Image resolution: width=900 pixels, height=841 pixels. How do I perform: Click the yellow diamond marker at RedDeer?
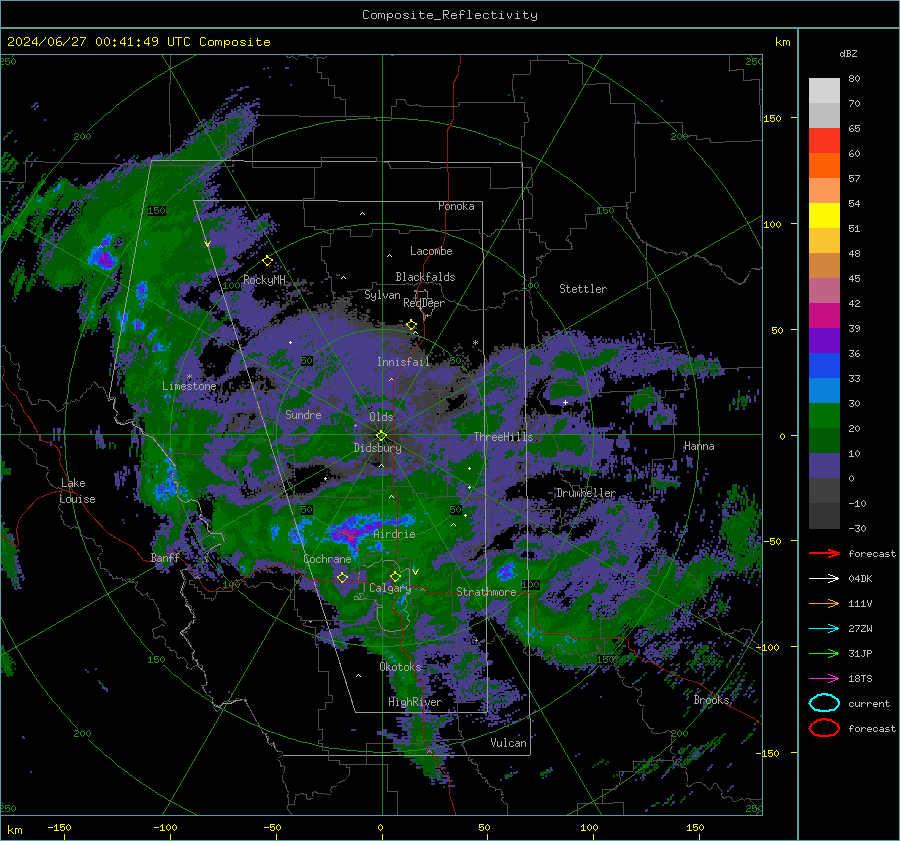[x=411, y=325]
